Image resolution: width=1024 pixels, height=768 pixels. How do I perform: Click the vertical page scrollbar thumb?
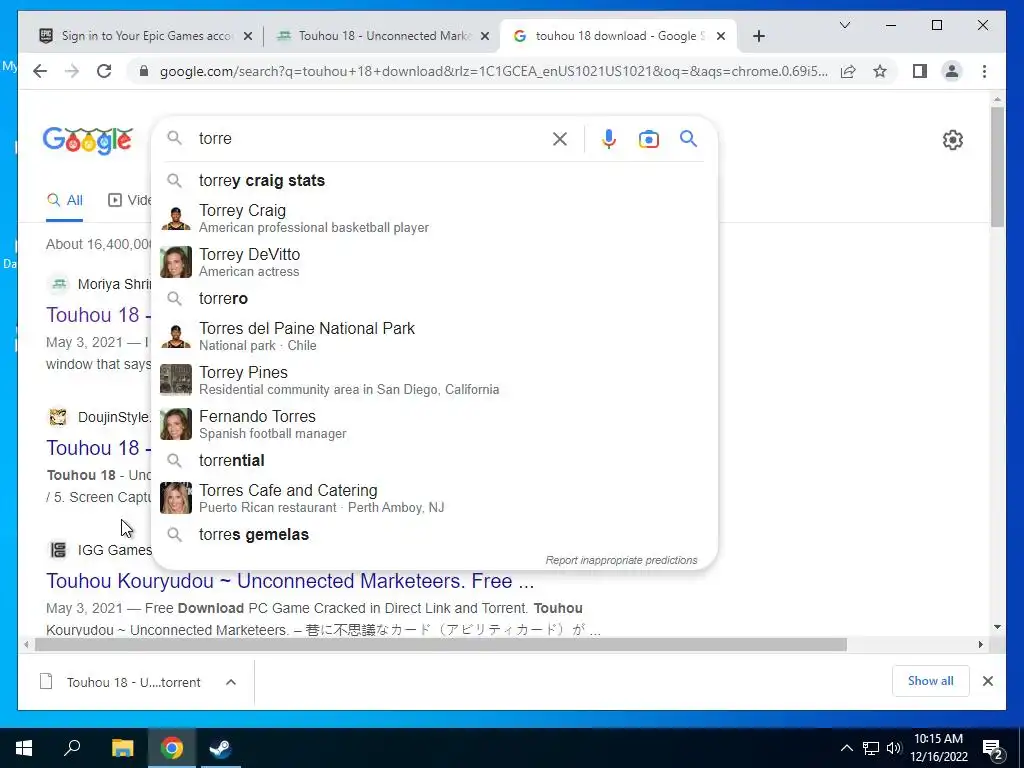[997, 167]
